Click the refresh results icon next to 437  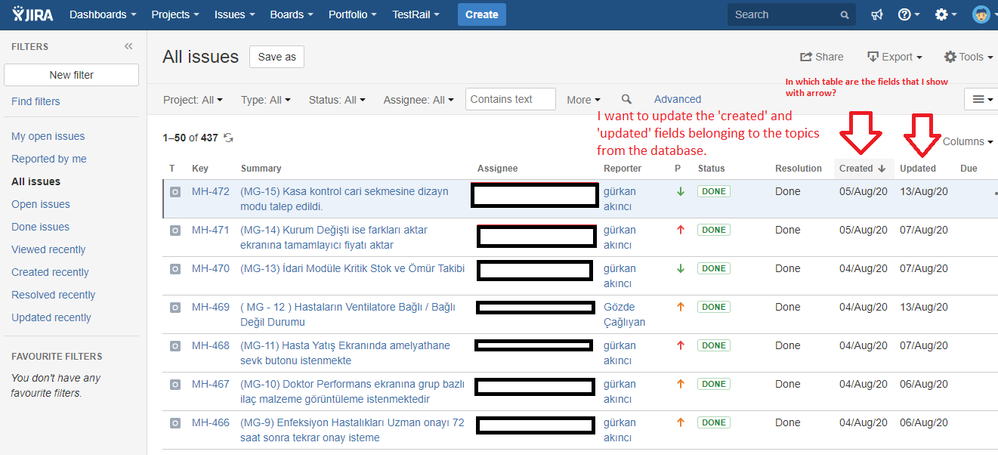pyautogui.click(x=229, y=137)
